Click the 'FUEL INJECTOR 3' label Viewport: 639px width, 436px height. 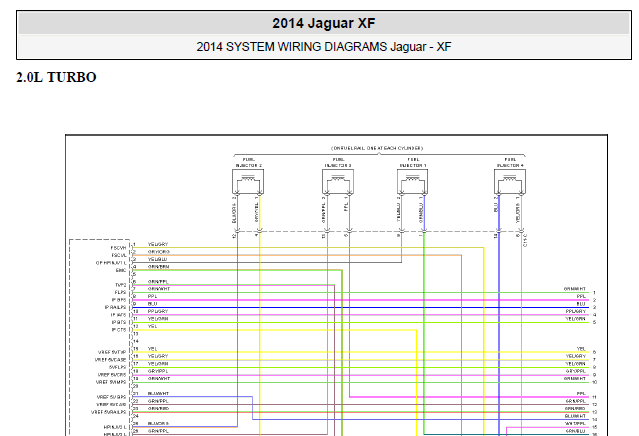coord(338,163)
